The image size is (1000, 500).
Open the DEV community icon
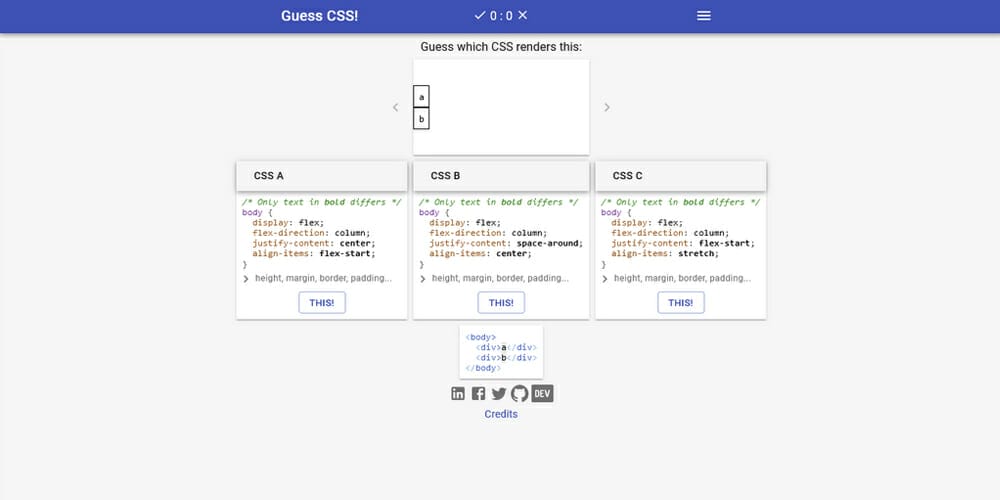pos(542,393)
